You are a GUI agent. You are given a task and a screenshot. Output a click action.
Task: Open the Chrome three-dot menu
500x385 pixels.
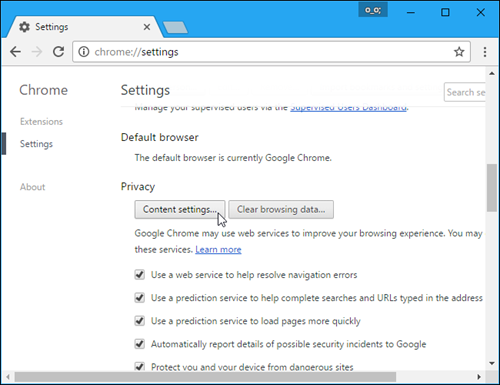click(485, 52)
